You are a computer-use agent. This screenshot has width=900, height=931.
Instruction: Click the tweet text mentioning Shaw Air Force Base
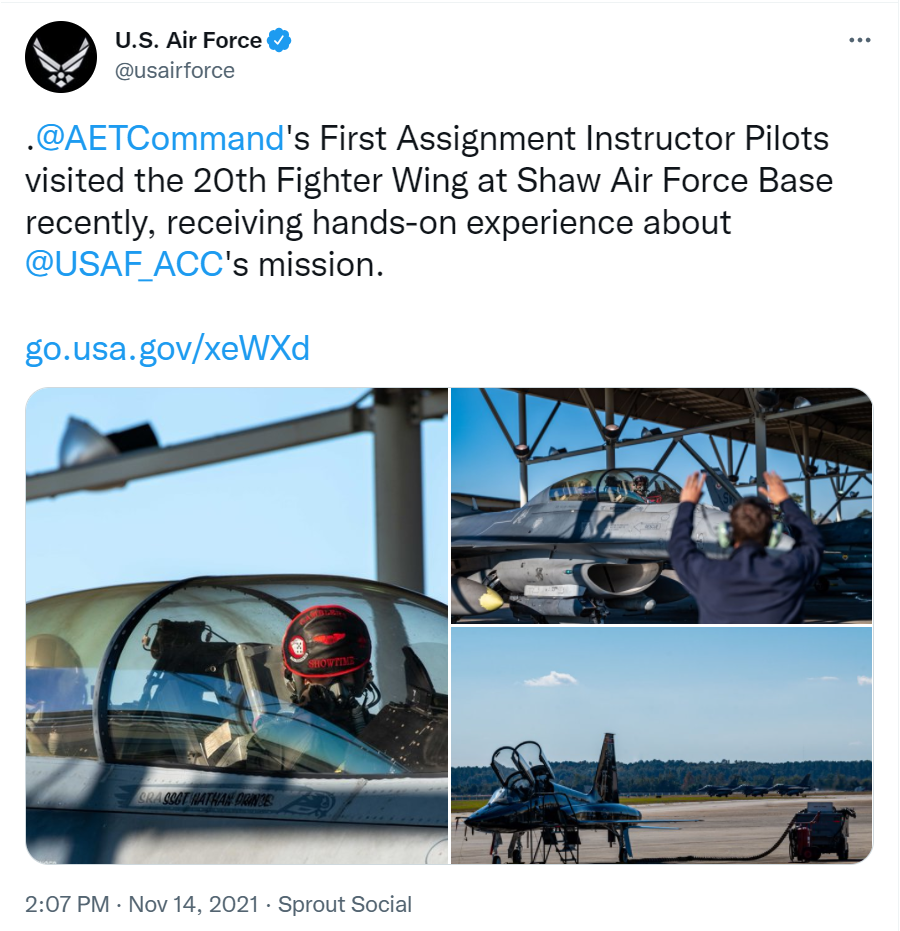coord(428,180)
